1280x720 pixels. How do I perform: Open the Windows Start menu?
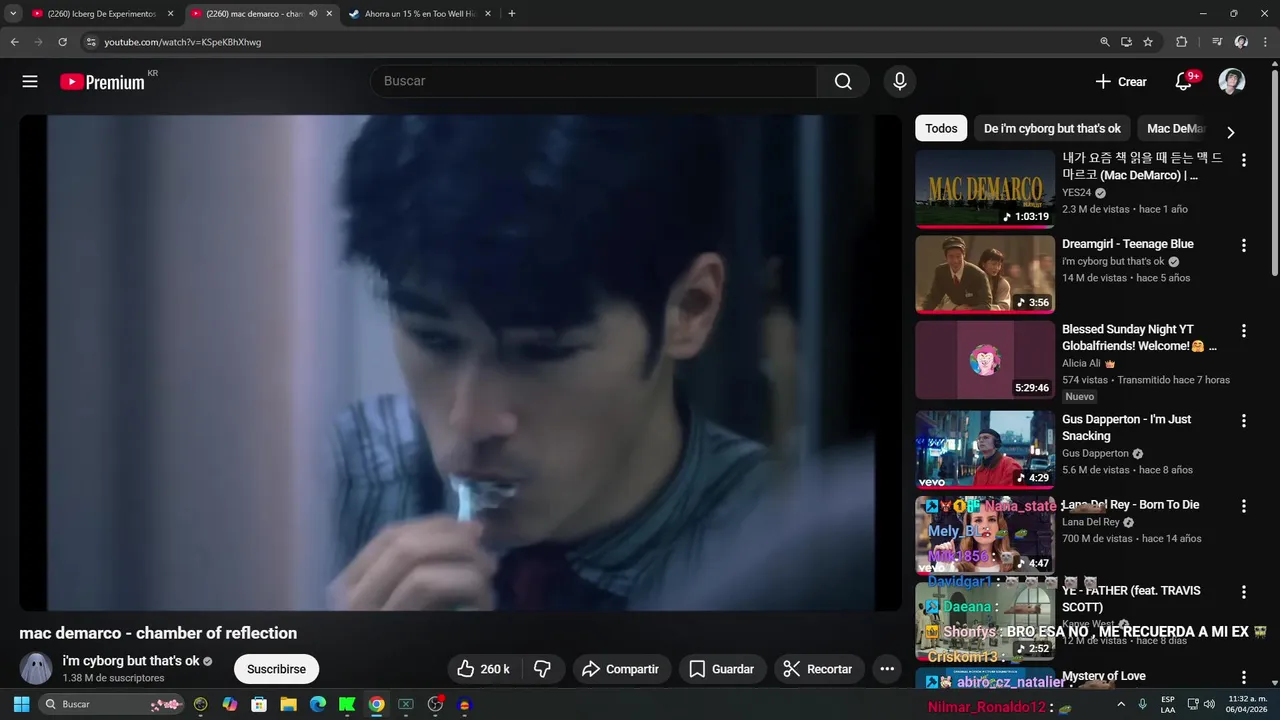pos(21,704)
